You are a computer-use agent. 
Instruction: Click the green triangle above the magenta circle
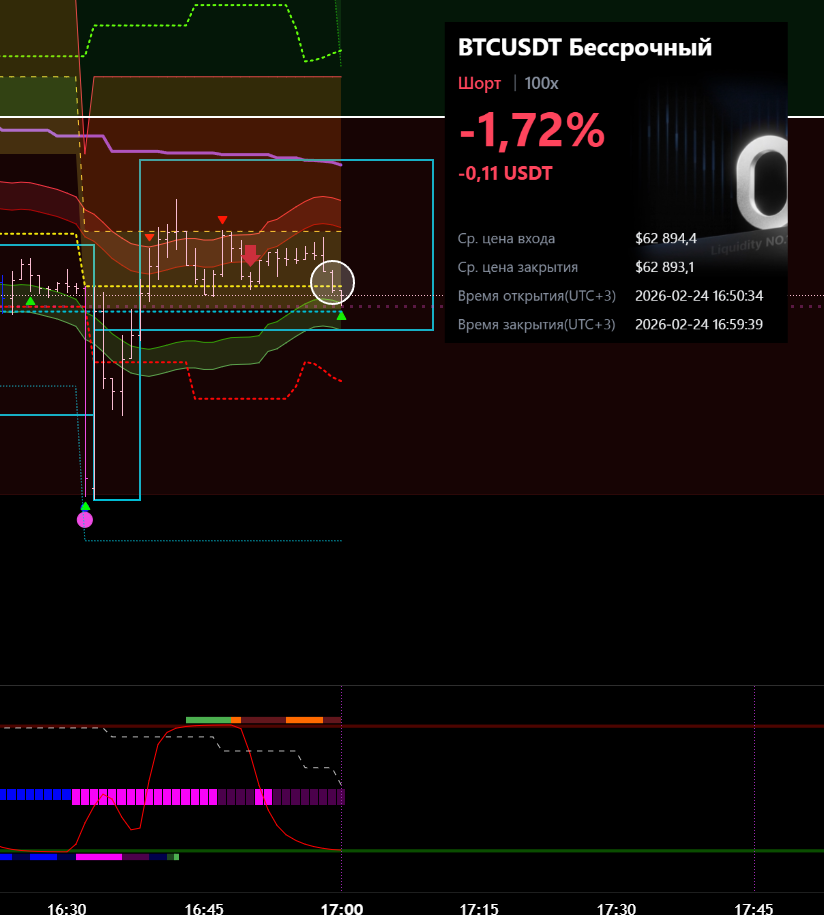[x=85, y=506]
